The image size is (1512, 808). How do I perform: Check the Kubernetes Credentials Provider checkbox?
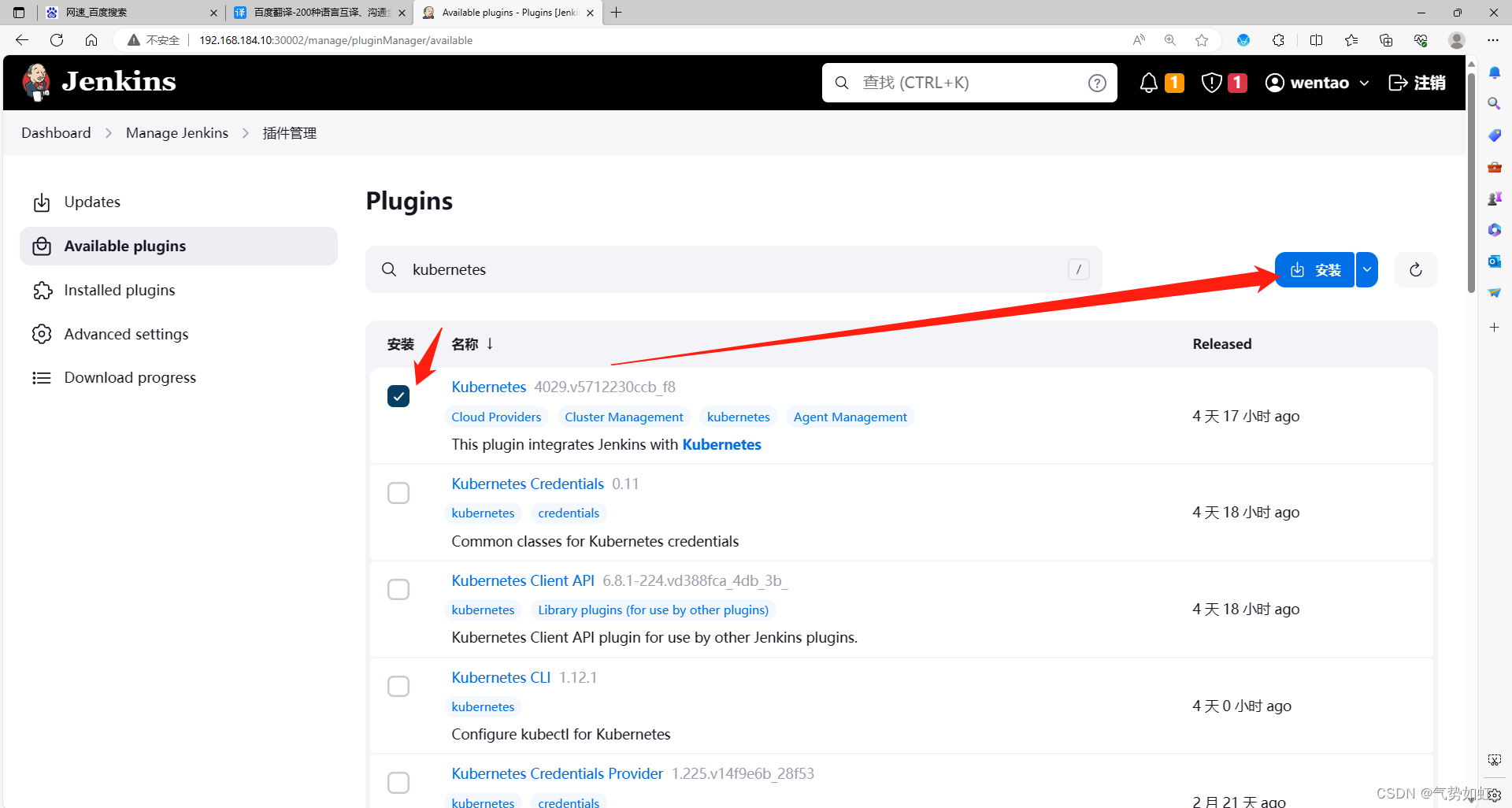click(x=398, y=783)
